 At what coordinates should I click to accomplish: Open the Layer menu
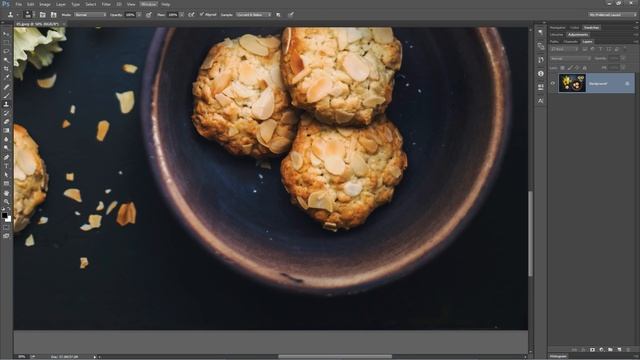tap(61, 4)
